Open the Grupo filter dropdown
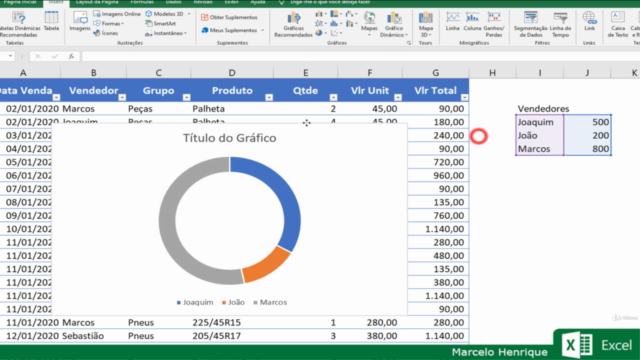Image resolution: width=640 pixels, height=360 pixels. pyautogui.click(x=187, y=97)
